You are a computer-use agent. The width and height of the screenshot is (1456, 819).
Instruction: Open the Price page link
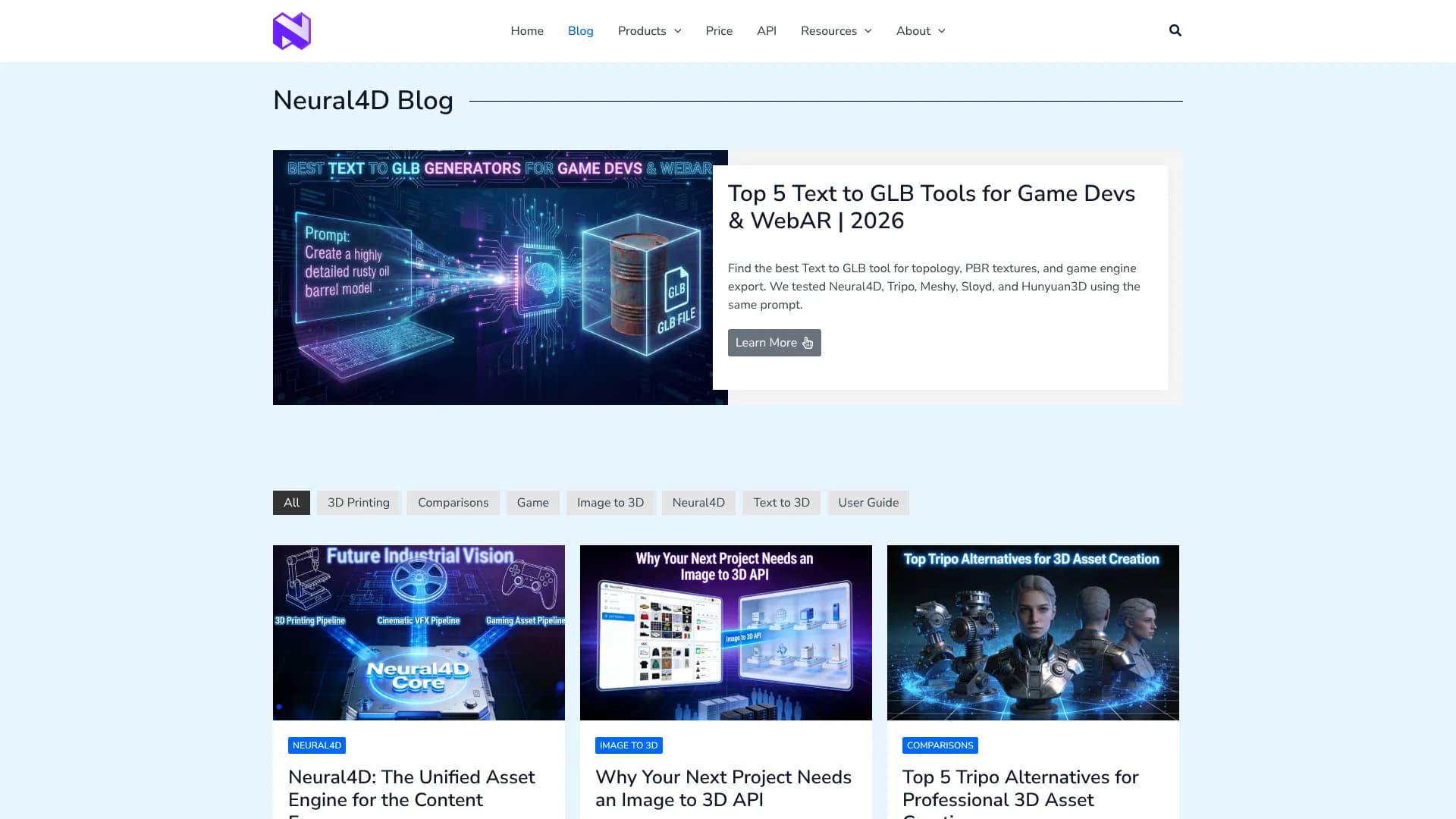click(718, 31)
